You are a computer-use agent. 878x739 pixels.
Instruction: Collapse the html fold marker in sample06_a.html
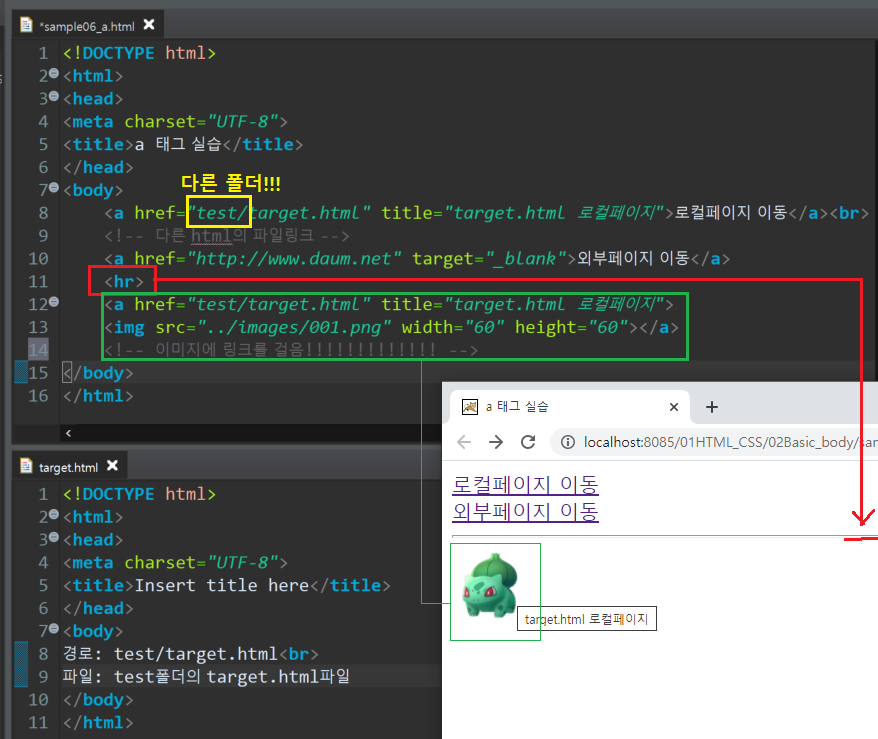click(x=54, y=73)
